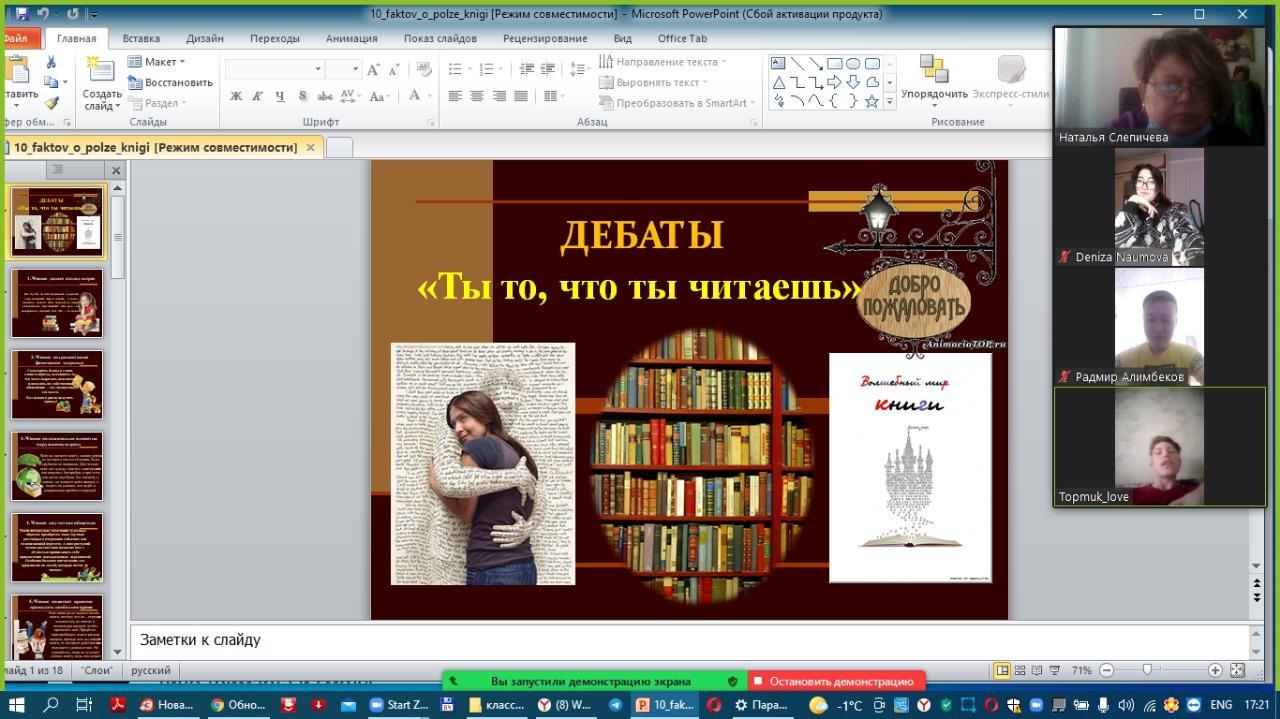The height and width of the screenshot is (719, 1280).
Task: Click the zoom slider handle
Action: 1147,670
